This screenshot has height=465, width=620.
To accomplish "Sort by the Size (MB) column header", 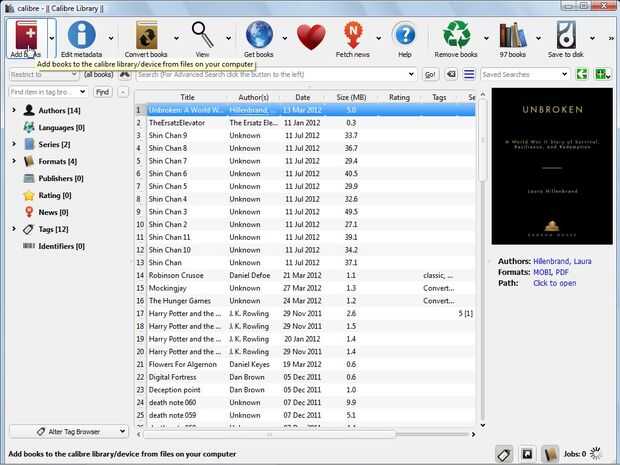I will click(x=351, y=97).
